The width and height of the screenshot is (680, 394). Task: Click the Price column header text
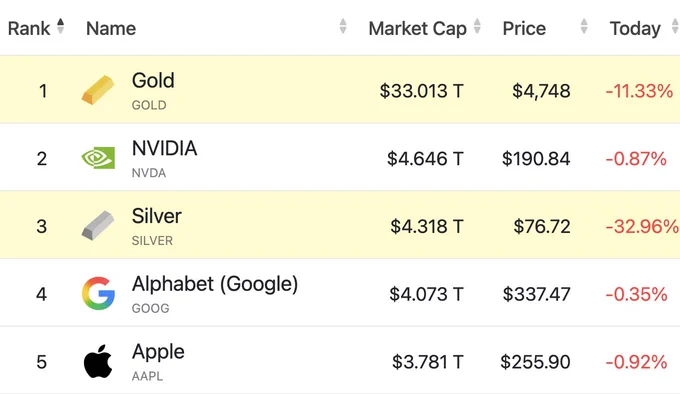coord(524,29)
